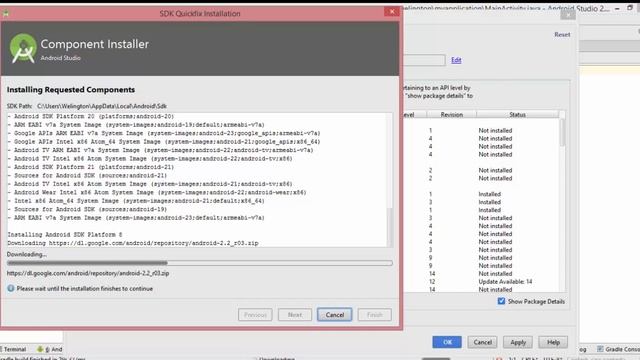
Task: Click the Reset link in the settings window
Action: 562,35
